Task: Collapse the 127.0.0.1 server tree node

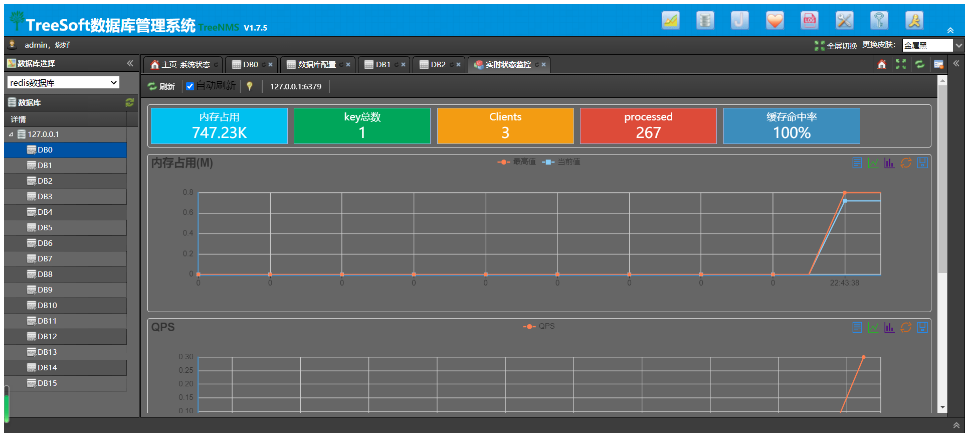Action: coord(12,134)
